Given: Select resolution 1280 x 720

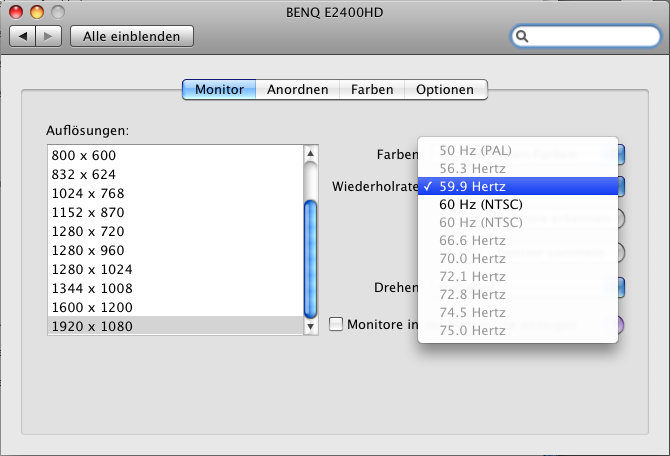Looking at the screenshot, I should (88, 231).
